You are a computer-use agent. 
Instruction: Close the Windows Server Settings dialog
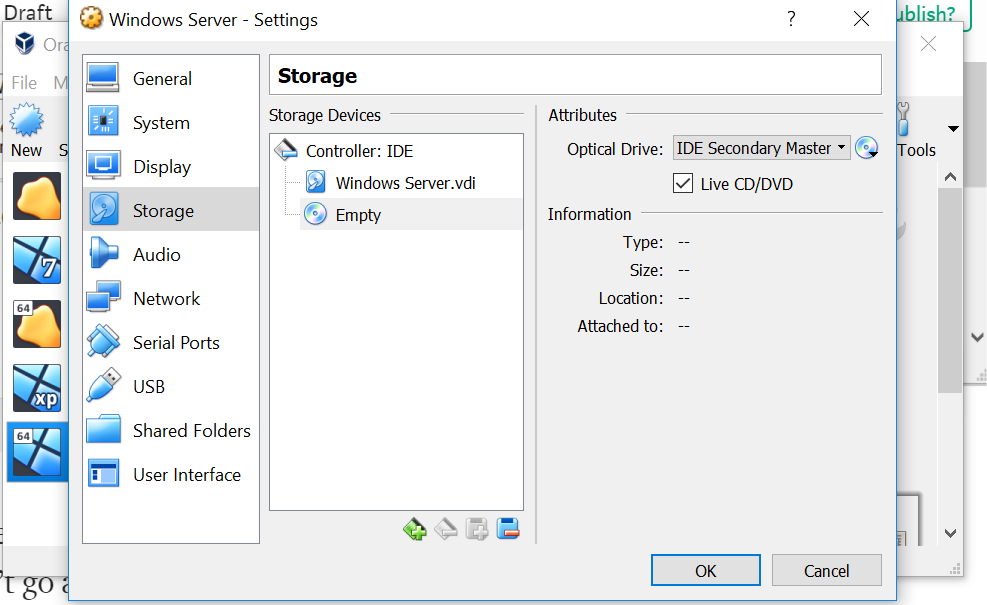coord(861,19)
